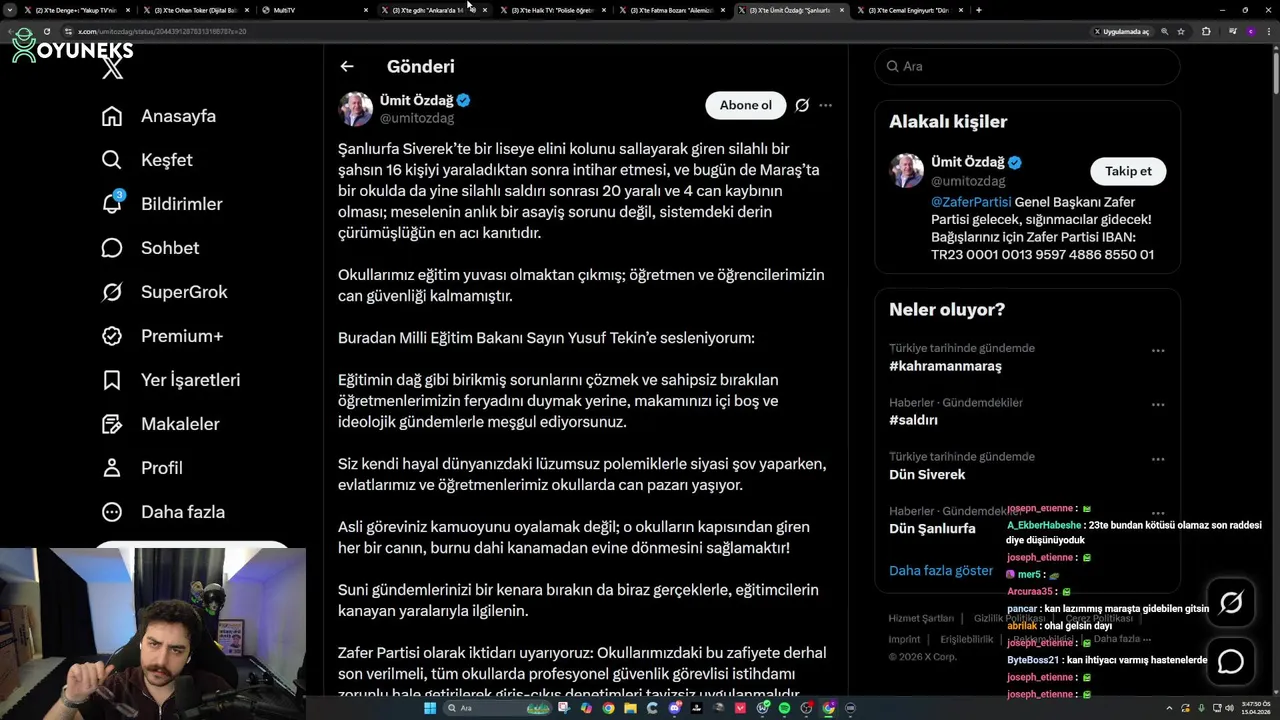Open more options for #kahramanmaraş trend
This screenshot has height=720, width=1280.
click(1158, 351)
